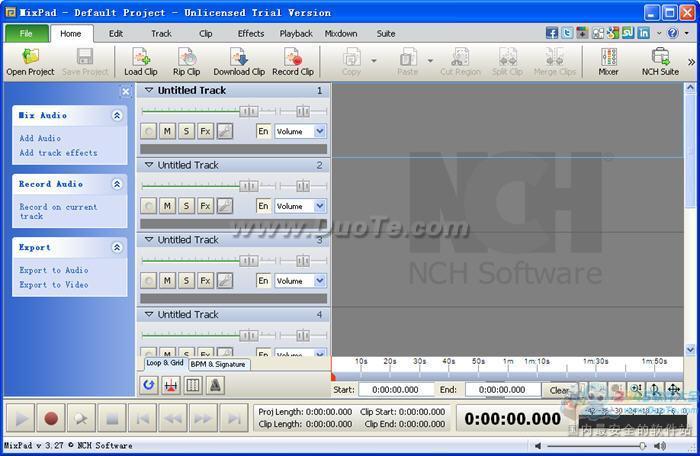
Task: Launch NCH Suite from toolbar
Action: click(x=660, y=62)
